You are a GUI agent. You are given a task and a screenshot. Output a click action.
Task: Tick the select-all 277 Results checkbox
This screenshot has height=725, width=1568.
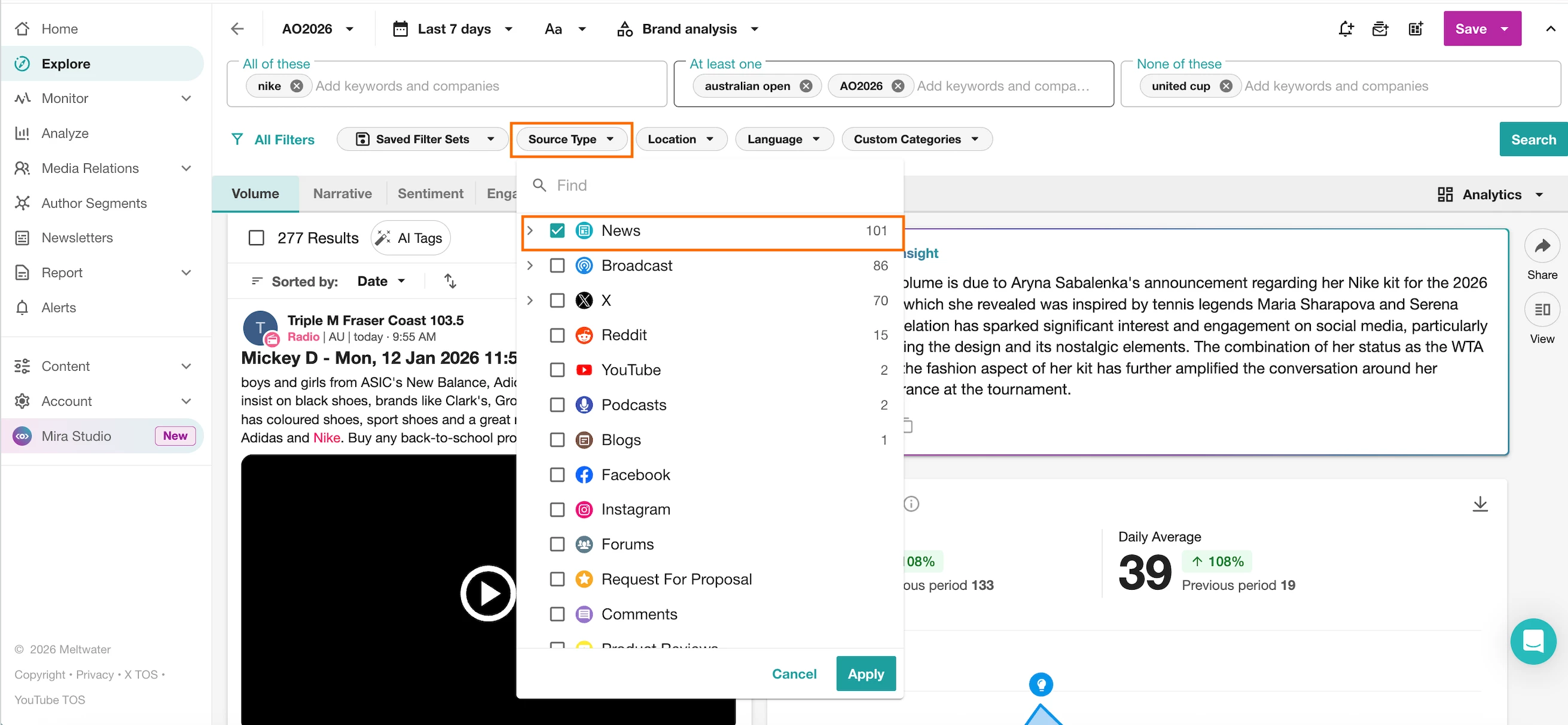point(257,238)
